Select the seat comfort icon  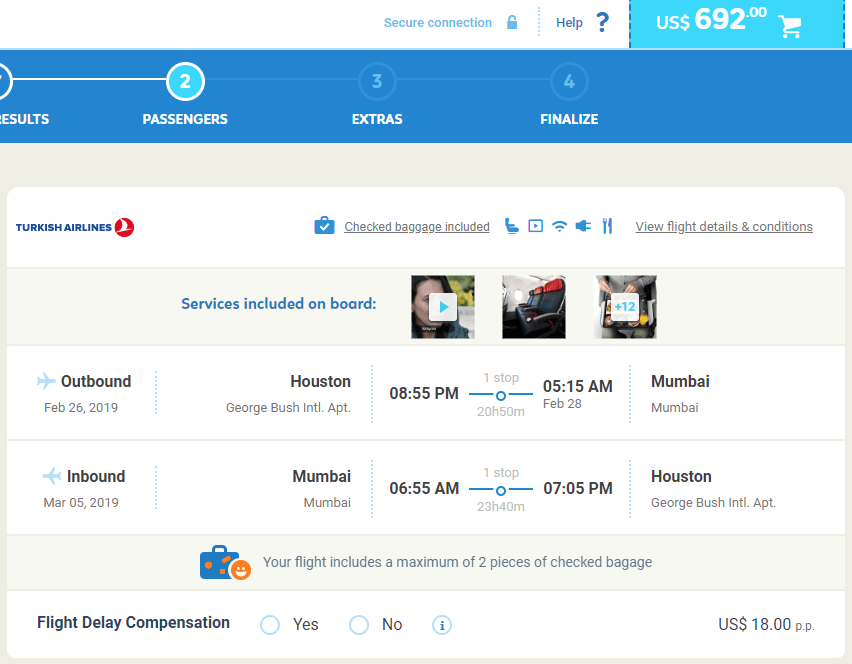tap(512, 226)
